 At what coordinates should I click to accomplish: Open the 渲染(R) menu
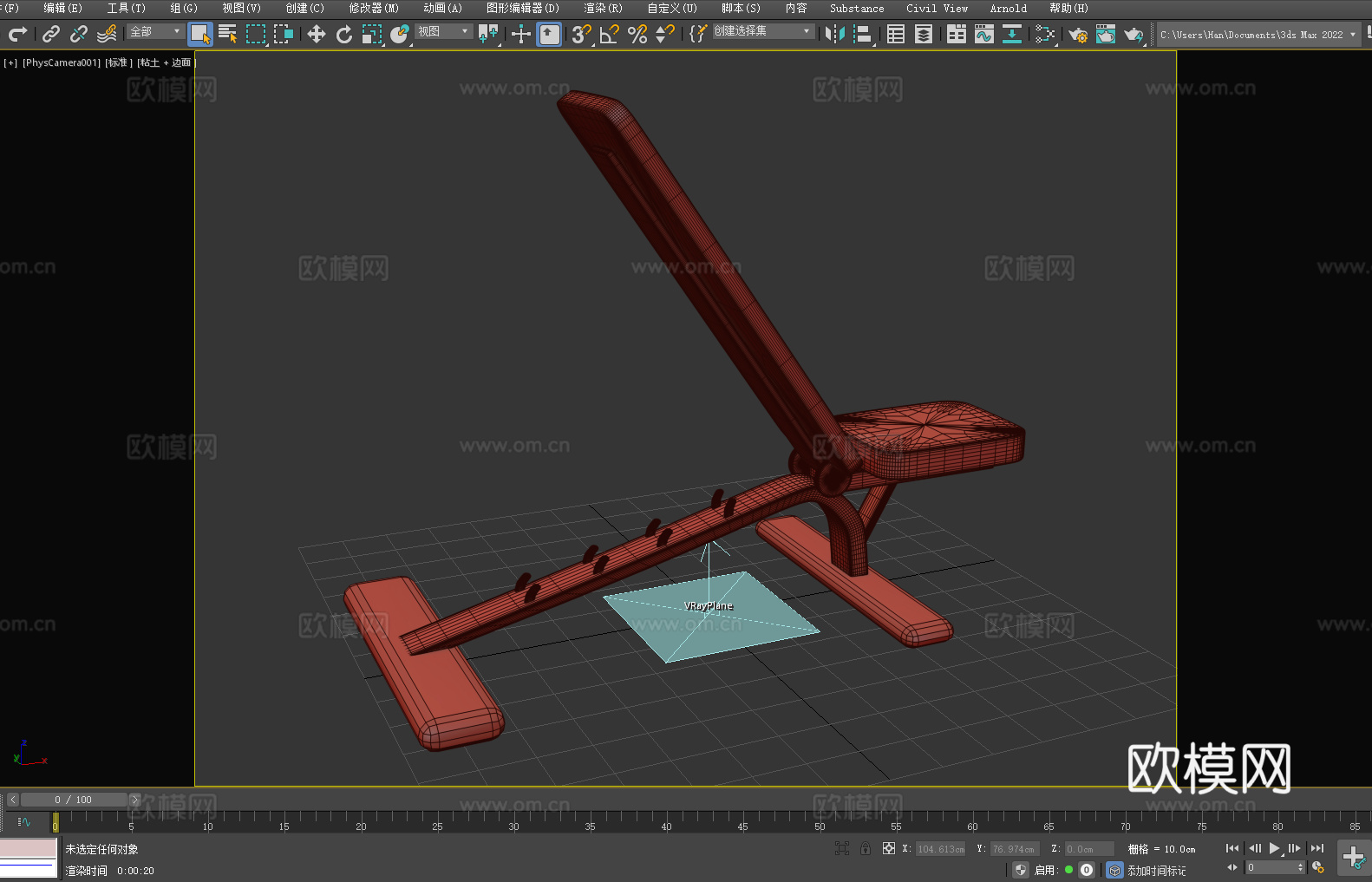tap(603, 8)
